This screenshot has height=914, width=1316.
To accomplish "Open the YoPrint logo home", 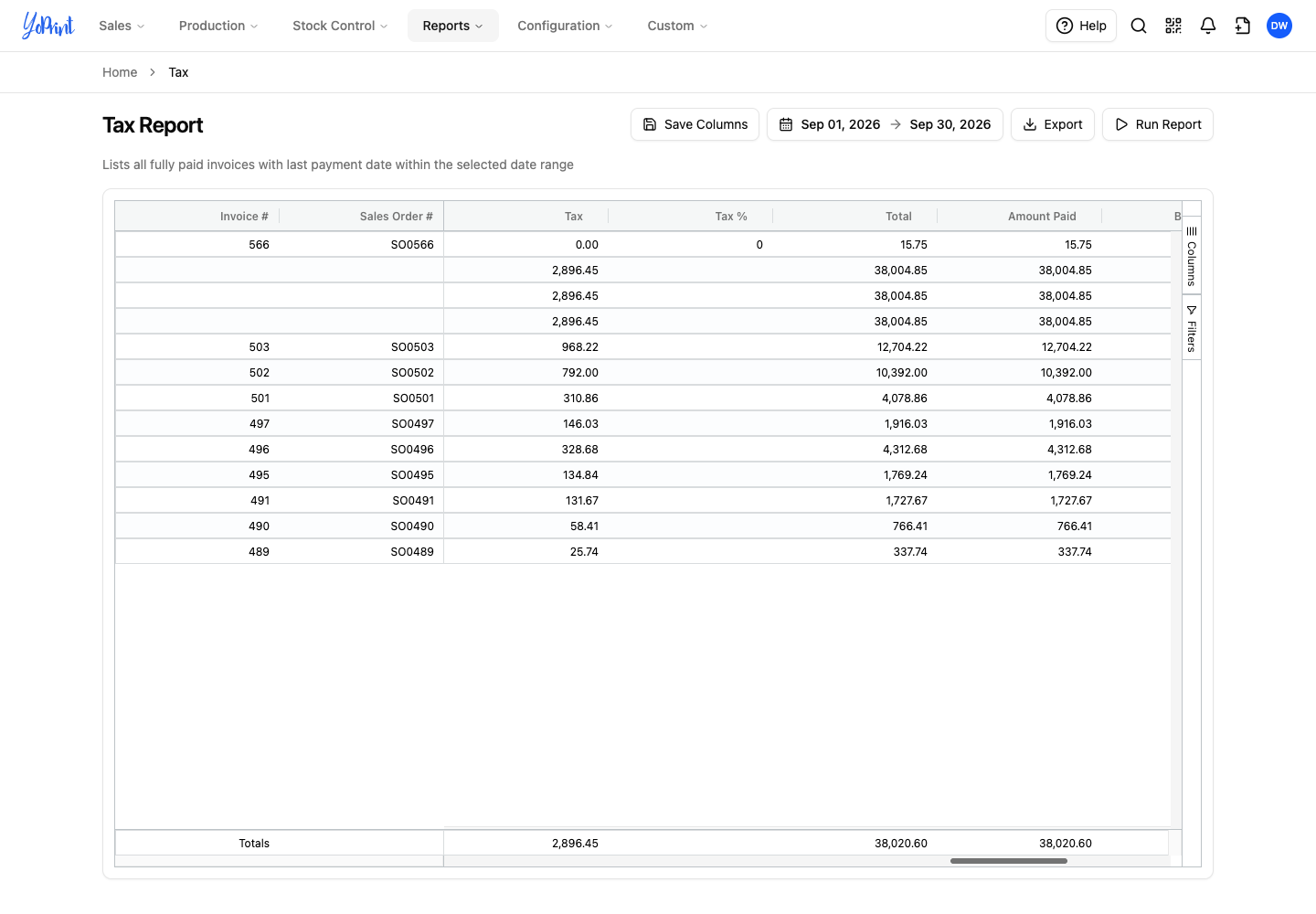I will pyautogui.click(x=48, y=26).
